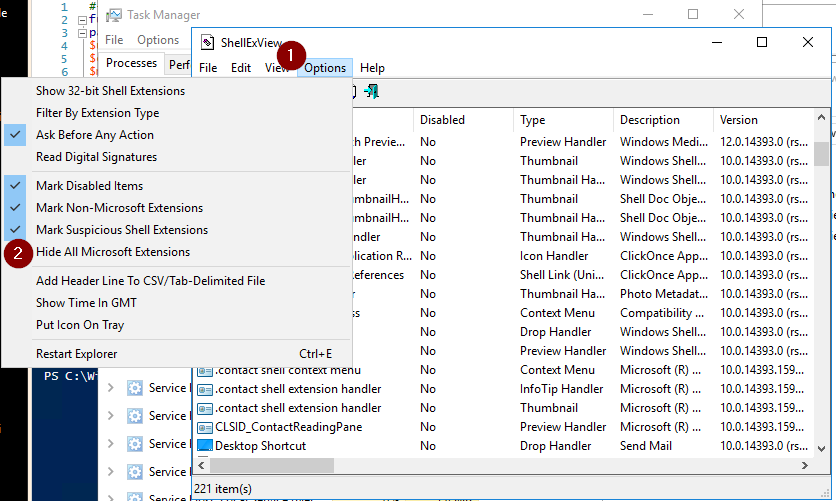Click the ShellExView title bar icon
836x501 pixels.
coord(207,42)
